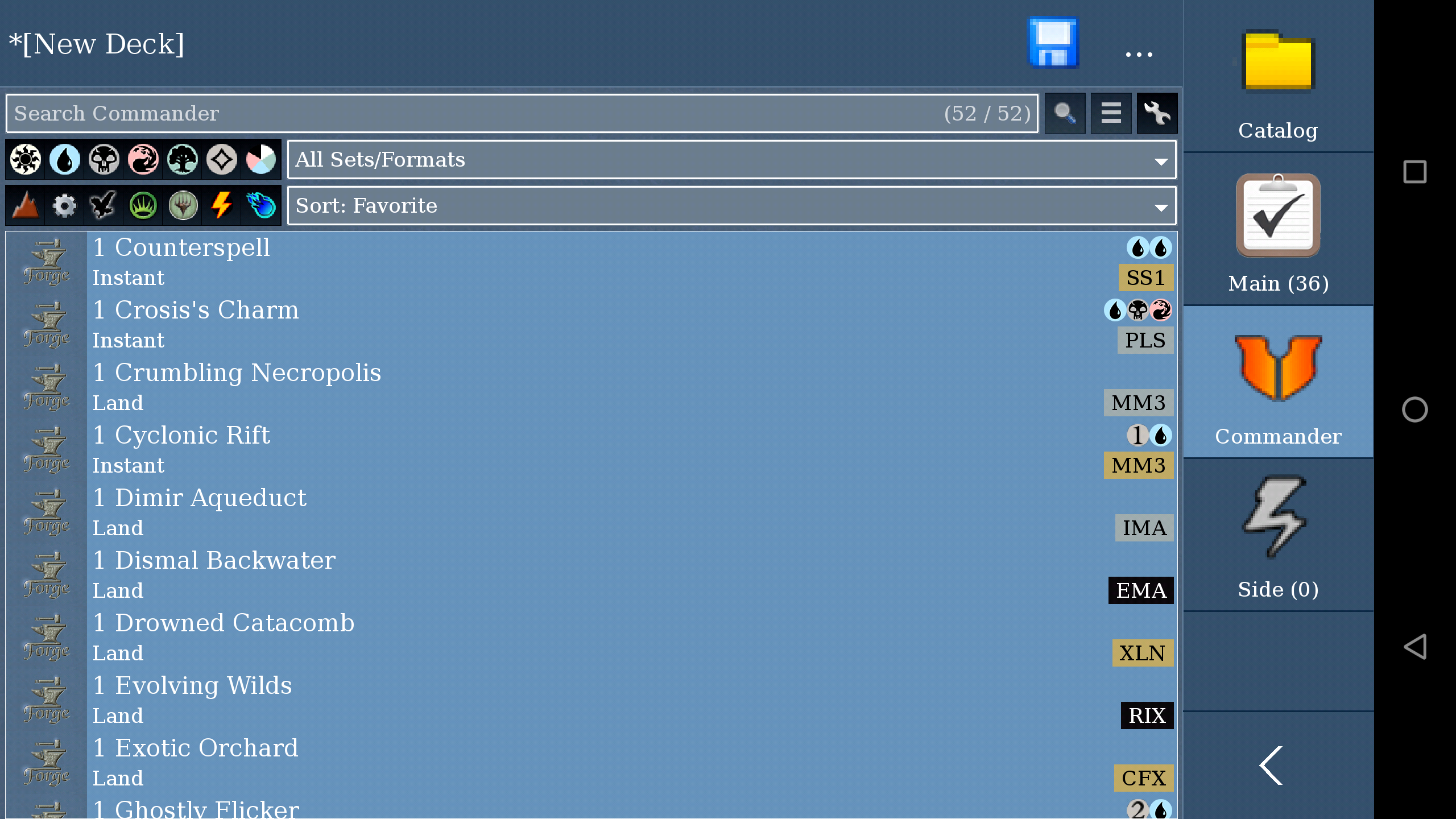This screenshot has width=1456, height=819.
Task: Click the SS1 set badge on Counterspell
Action: pyautogui.click(x=1145, y=278)
